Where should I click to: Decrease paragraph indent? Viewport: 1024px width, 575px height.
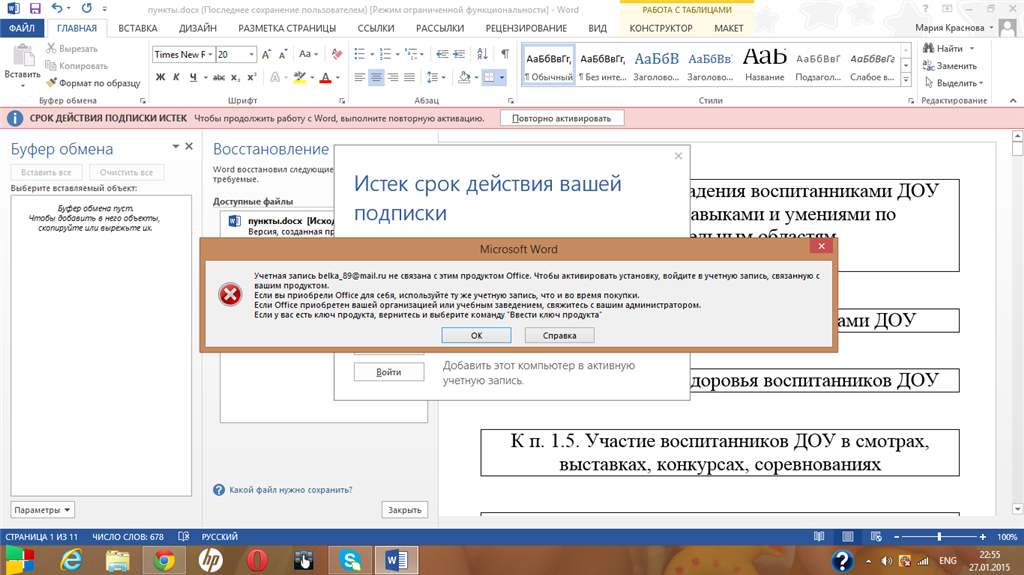pos(442,54)
